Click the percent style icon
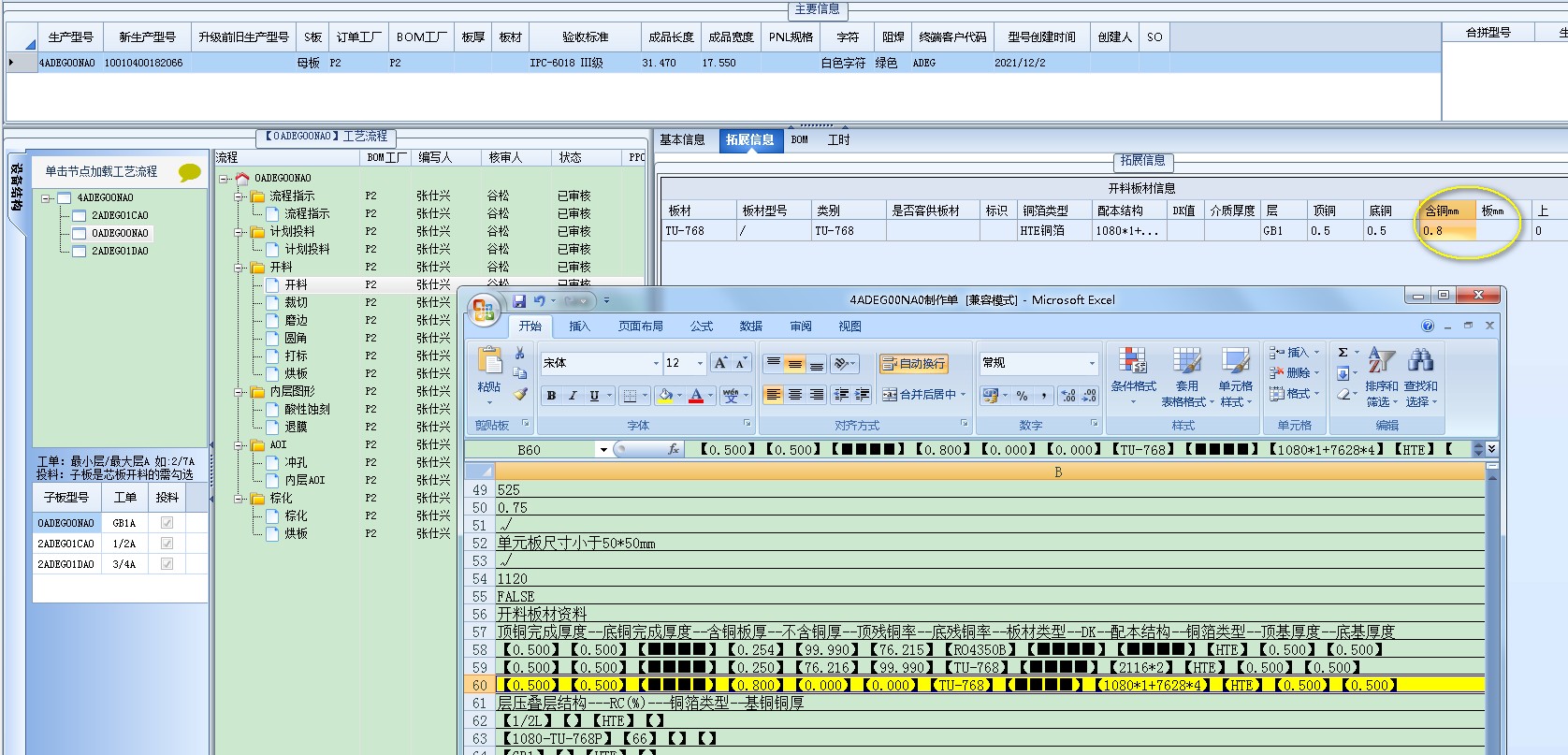 coord(1022,396)
